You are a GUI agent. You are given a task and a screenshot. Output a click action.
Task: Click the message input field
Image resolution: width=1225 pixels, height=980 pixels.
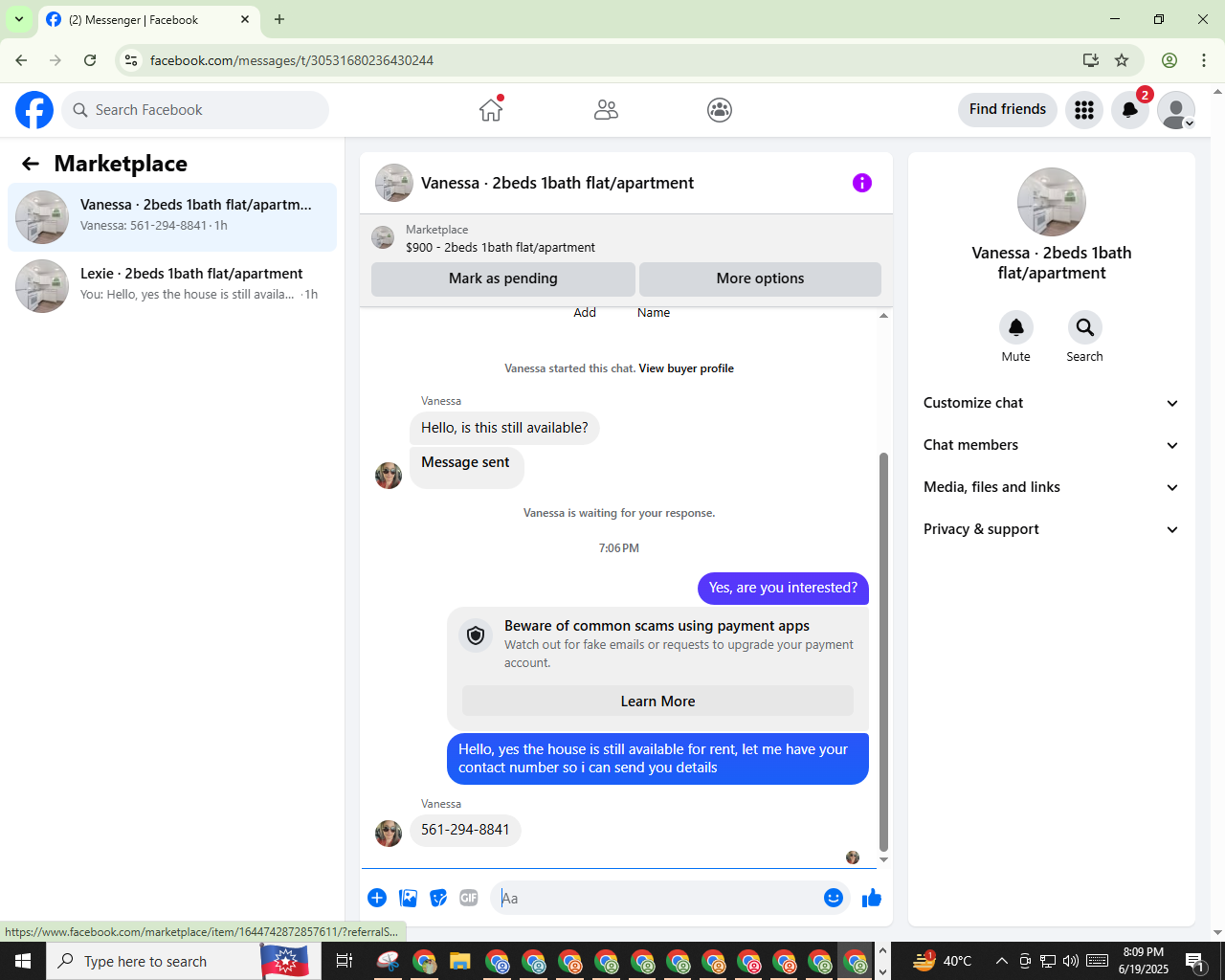656,898
